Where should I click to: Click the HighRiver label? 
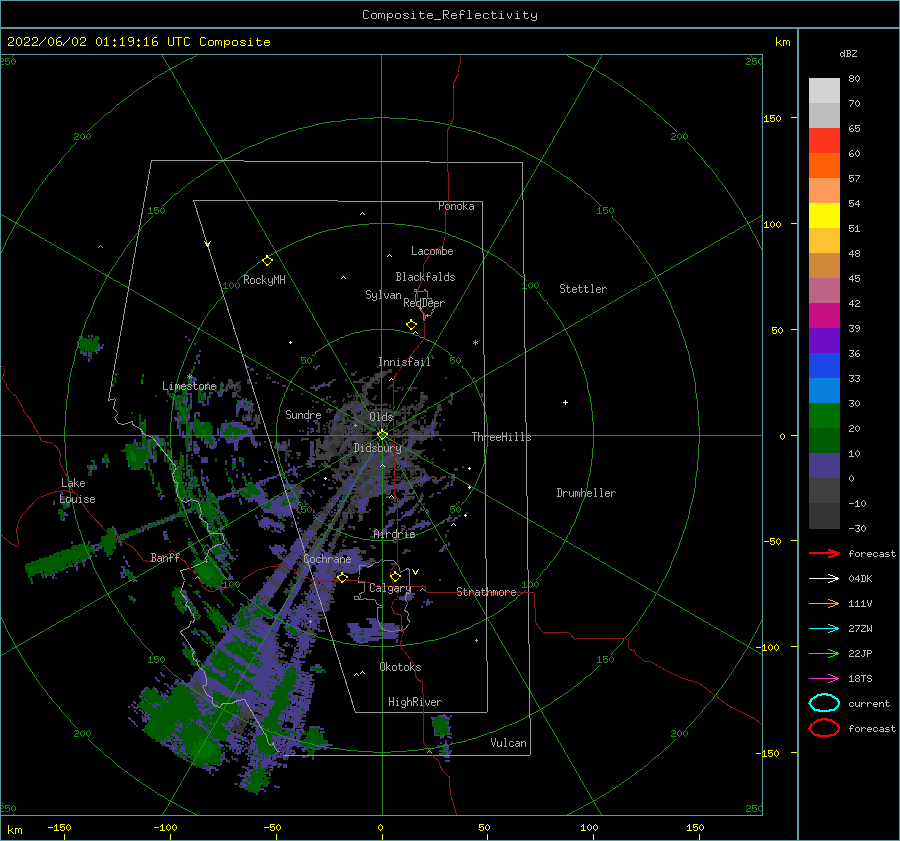[415, 702]
